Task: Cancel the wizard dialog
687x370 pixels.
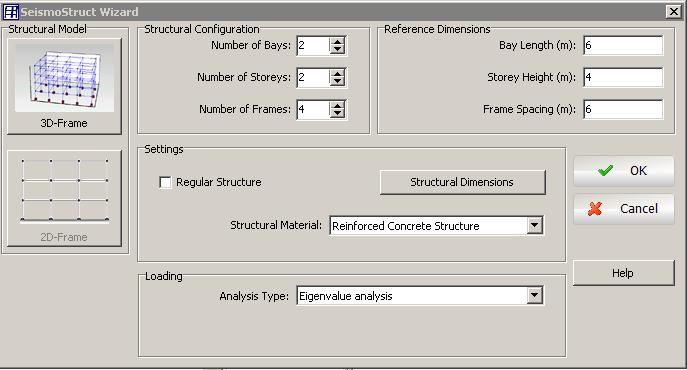Action: point(623,209)
